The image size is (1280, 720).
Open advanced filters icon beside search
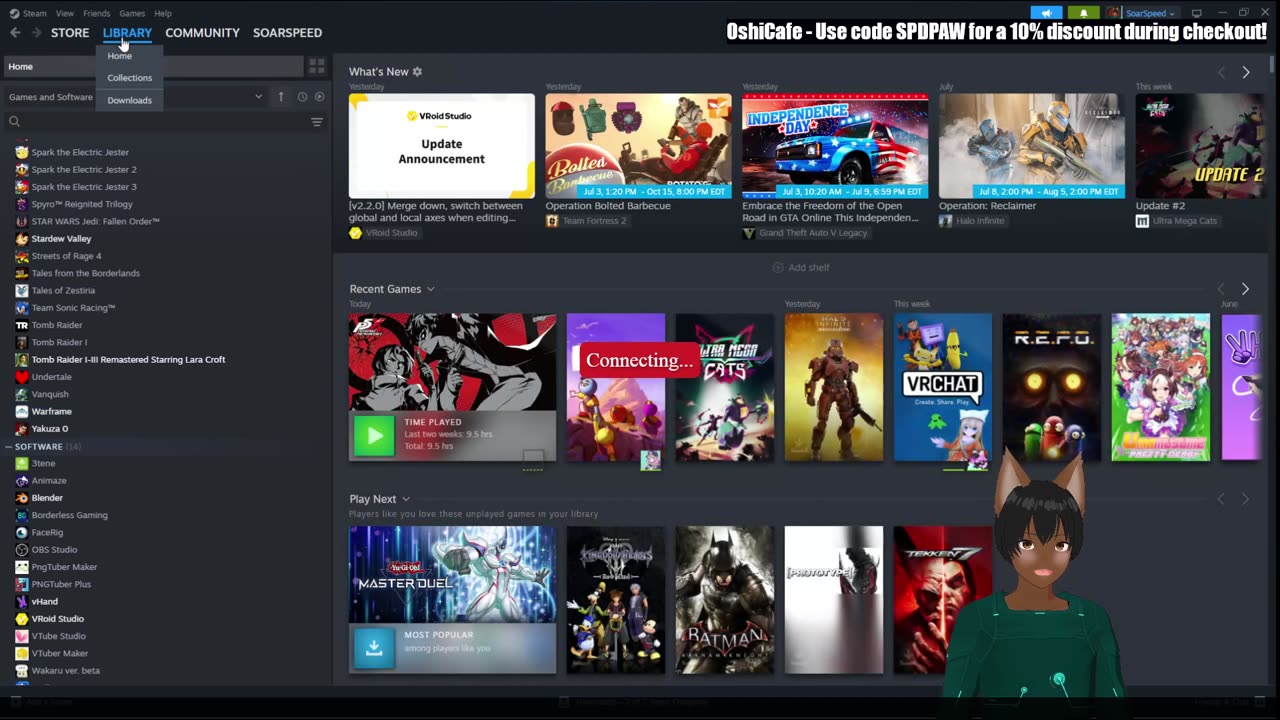tap(316, 122)
